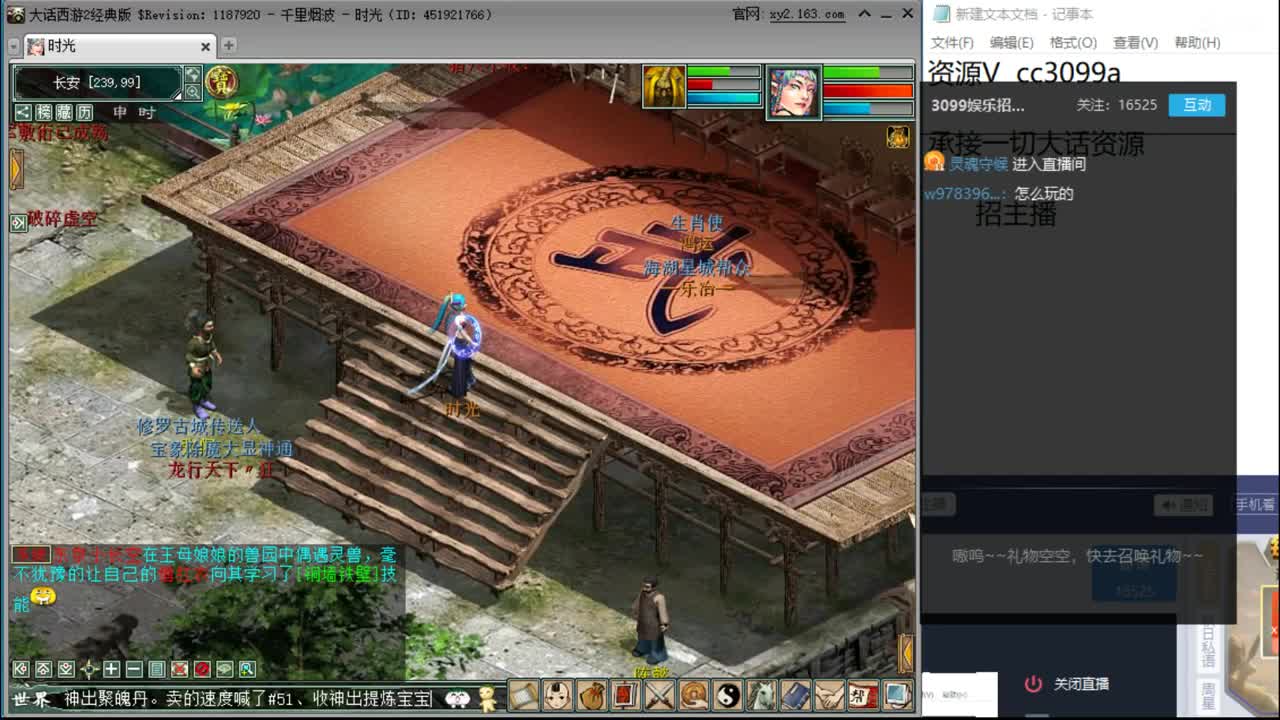This screenshot has width=1280, height=720.
Task: Click the blue 互动 button
Action: click(1197, 105)
